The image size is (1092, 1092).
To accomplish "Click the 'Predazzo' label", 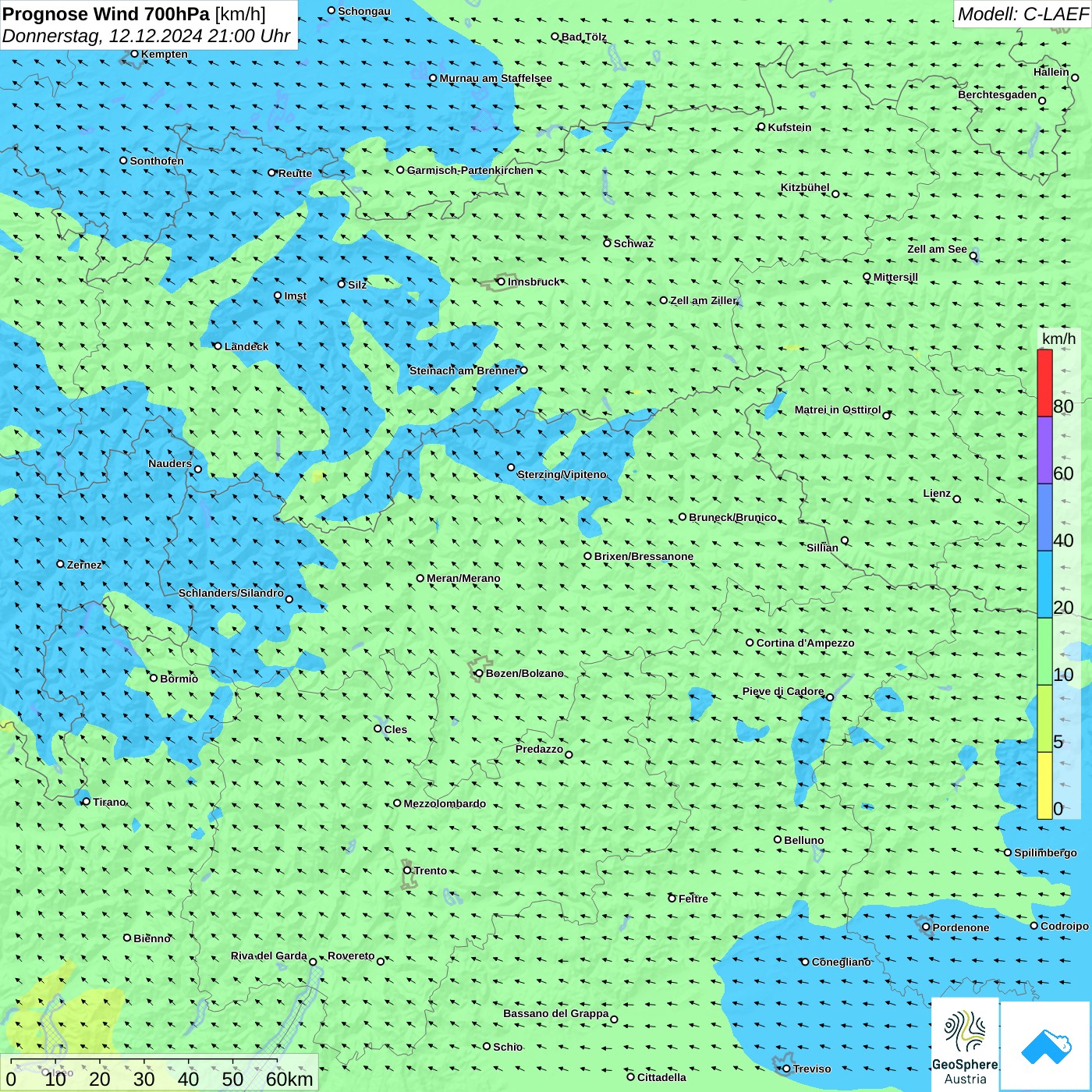I will [x=539, y=750].
